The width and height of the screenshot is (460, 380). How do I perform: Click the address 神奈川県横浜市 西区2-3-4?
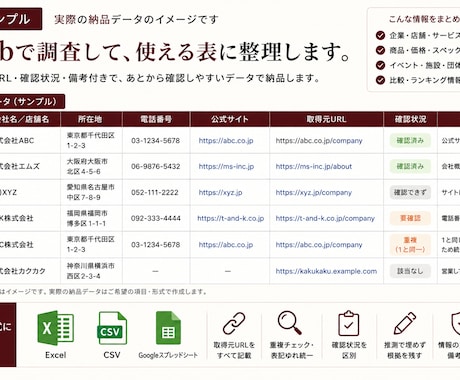[90, 271]
